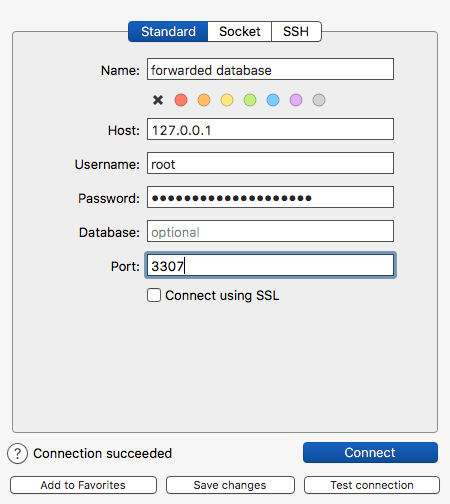Click the Connect button
Image resolution: width=450 pixels, height=504 pixels.
370,453
